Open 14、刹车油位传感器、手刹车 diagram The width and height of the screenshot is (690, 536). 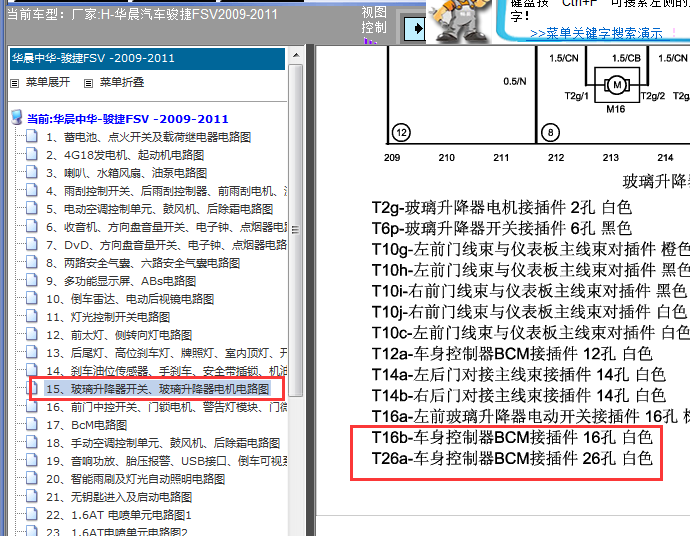(166, 371)
